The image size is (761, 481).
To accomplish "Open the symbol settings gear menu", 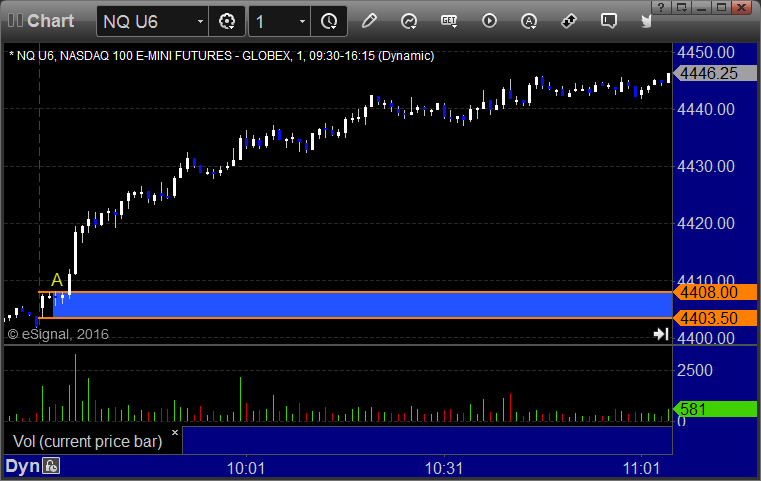I will coord(227,21).
